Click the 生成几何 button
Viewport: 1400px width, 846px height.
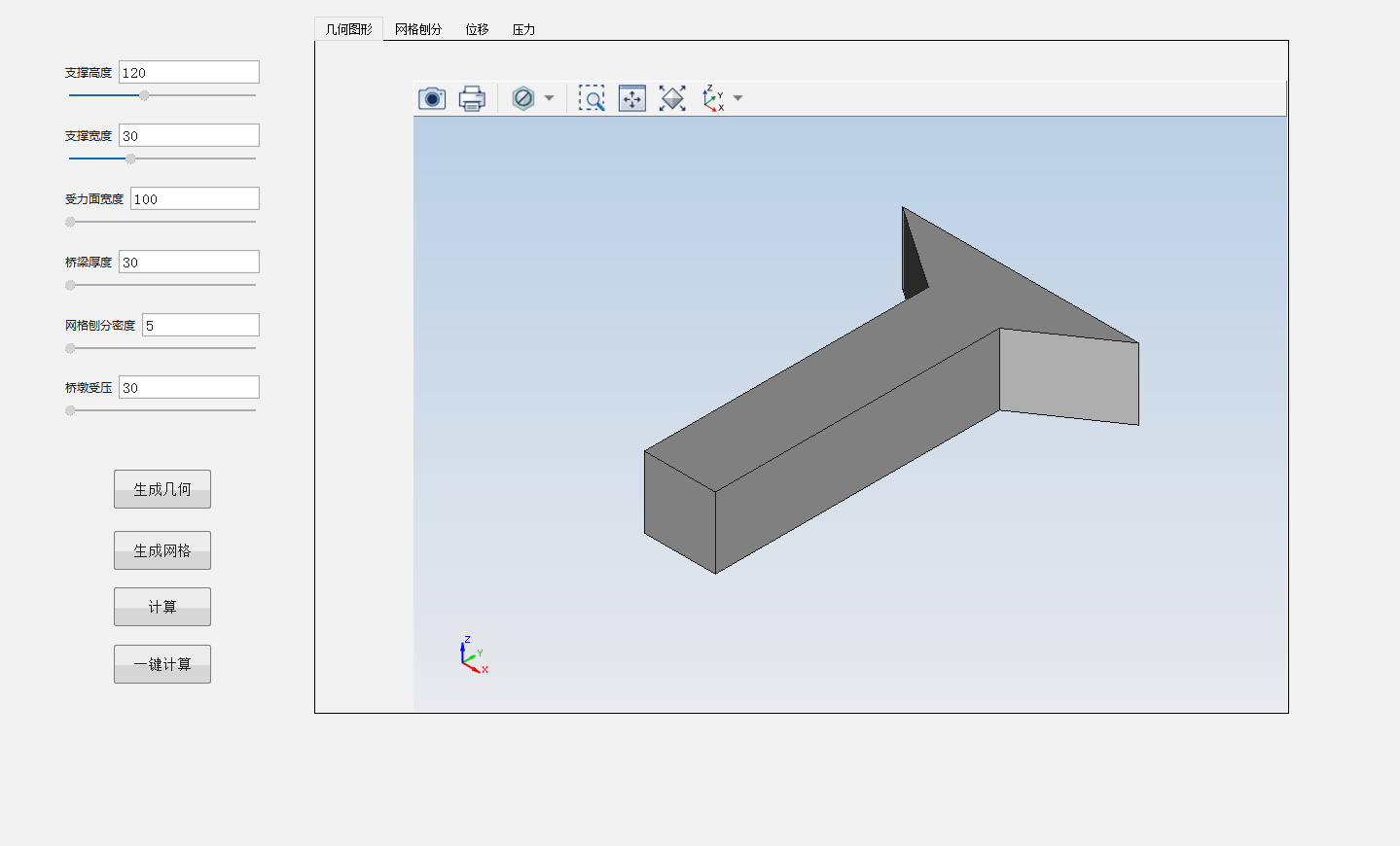(x=162, y=489)
